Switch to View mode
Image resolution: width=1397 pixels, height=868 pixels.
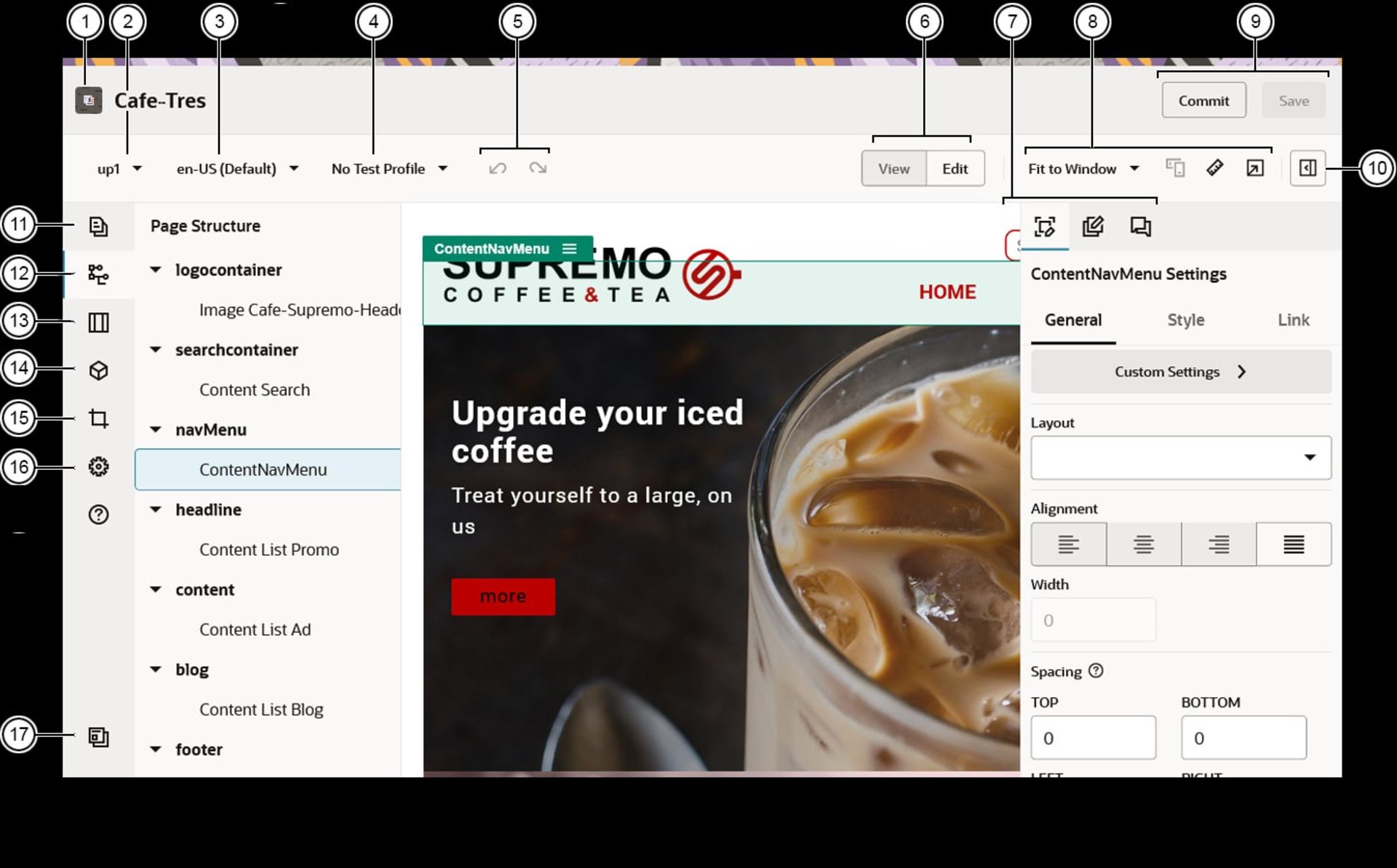(x=893, y=169)
